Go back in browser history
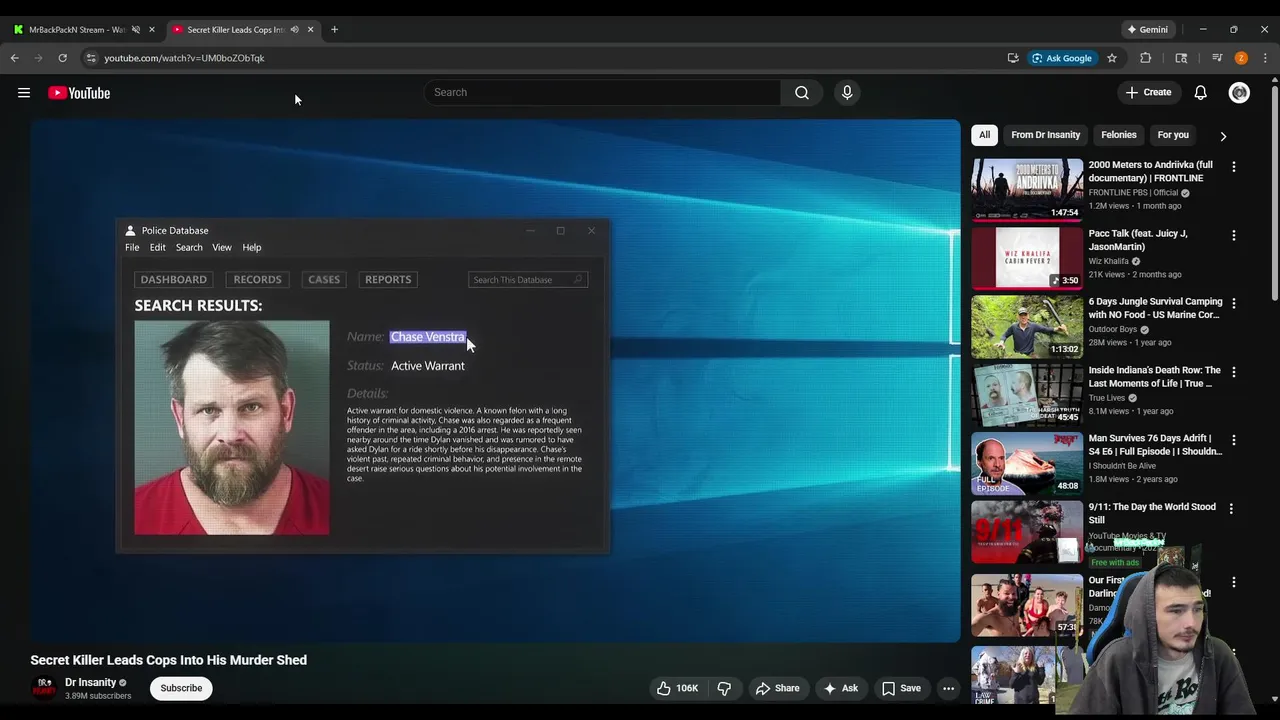 pos(15,58)
